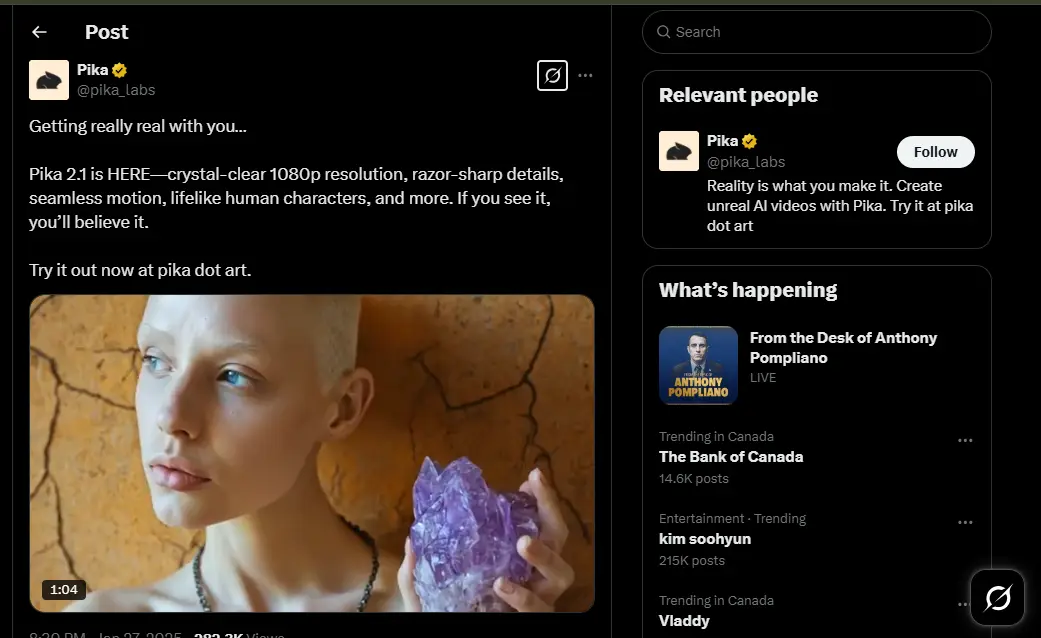
Task: Click the 'Post' page heading
Action: tap(106, 32)
